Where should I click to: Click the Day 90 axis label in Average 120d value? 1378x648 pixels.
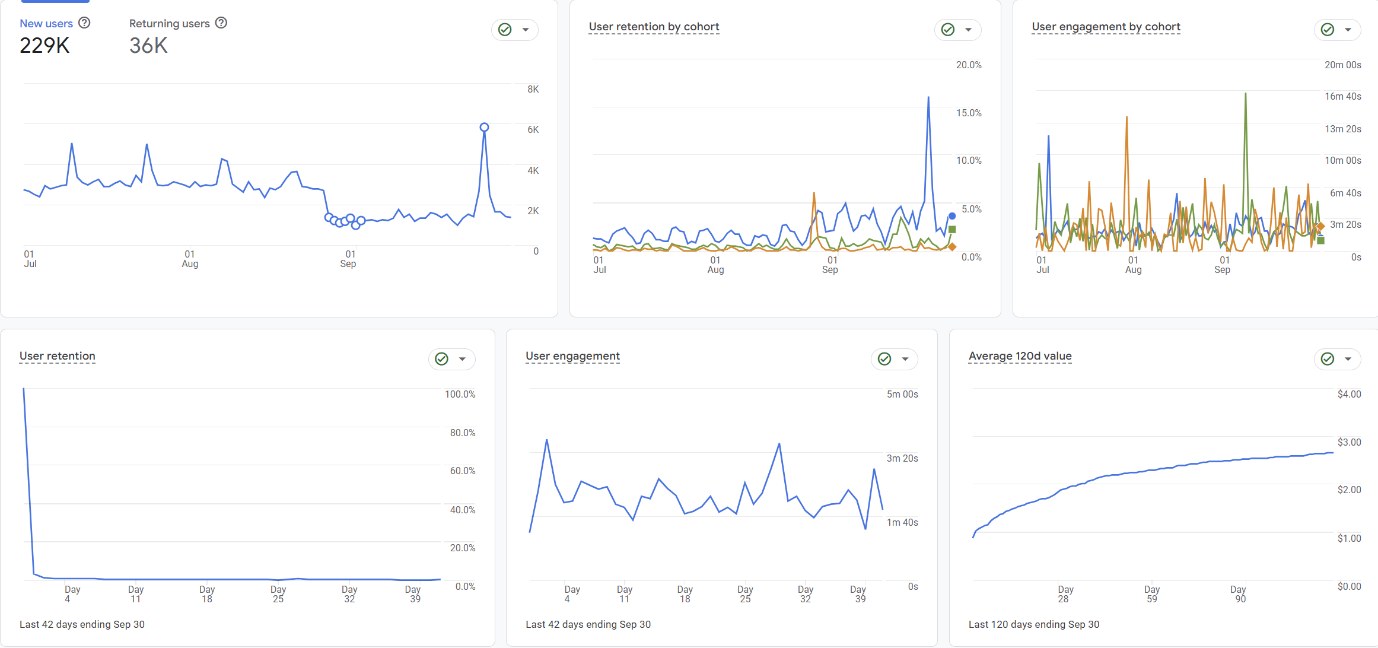click(x=1238, y=594)
